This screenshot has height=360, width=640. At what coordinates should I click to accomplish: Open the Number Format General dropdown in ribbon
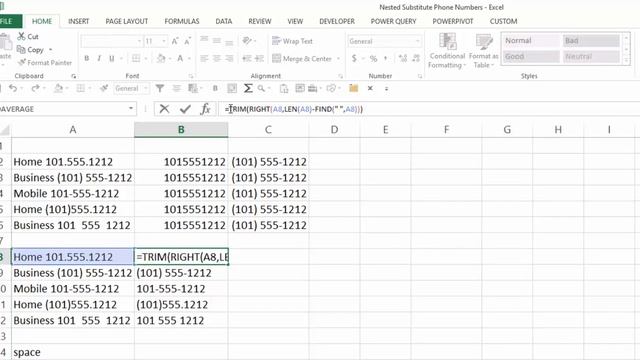[417, 41]
